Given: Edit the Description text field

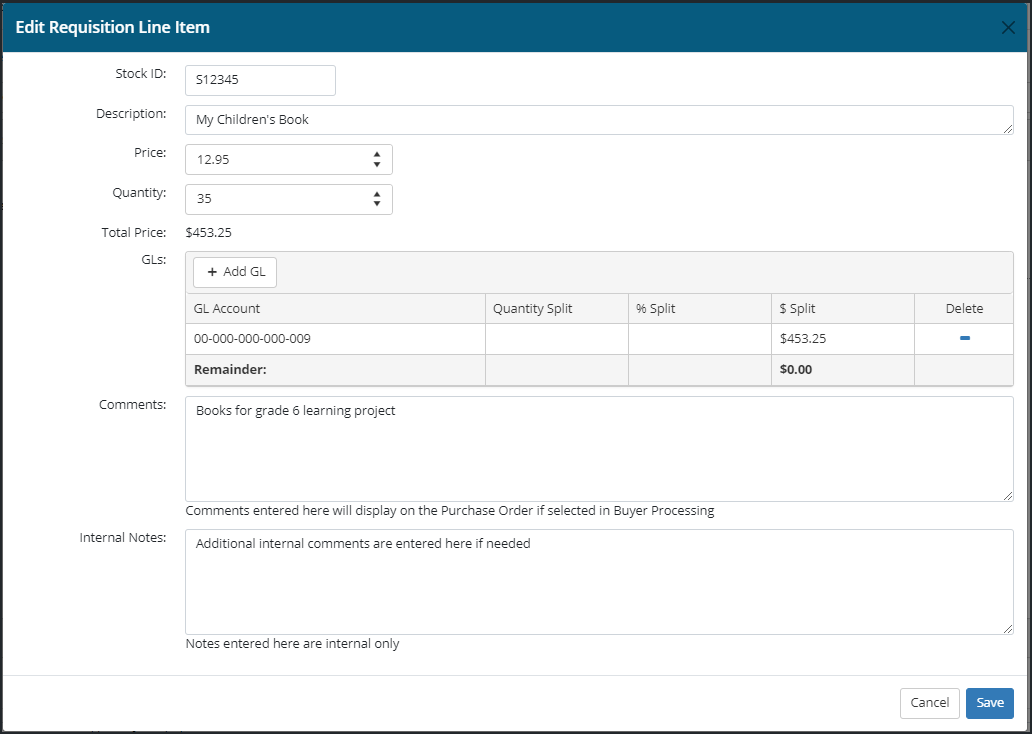Looking at the screenshot, I should [x=598, y=120].
